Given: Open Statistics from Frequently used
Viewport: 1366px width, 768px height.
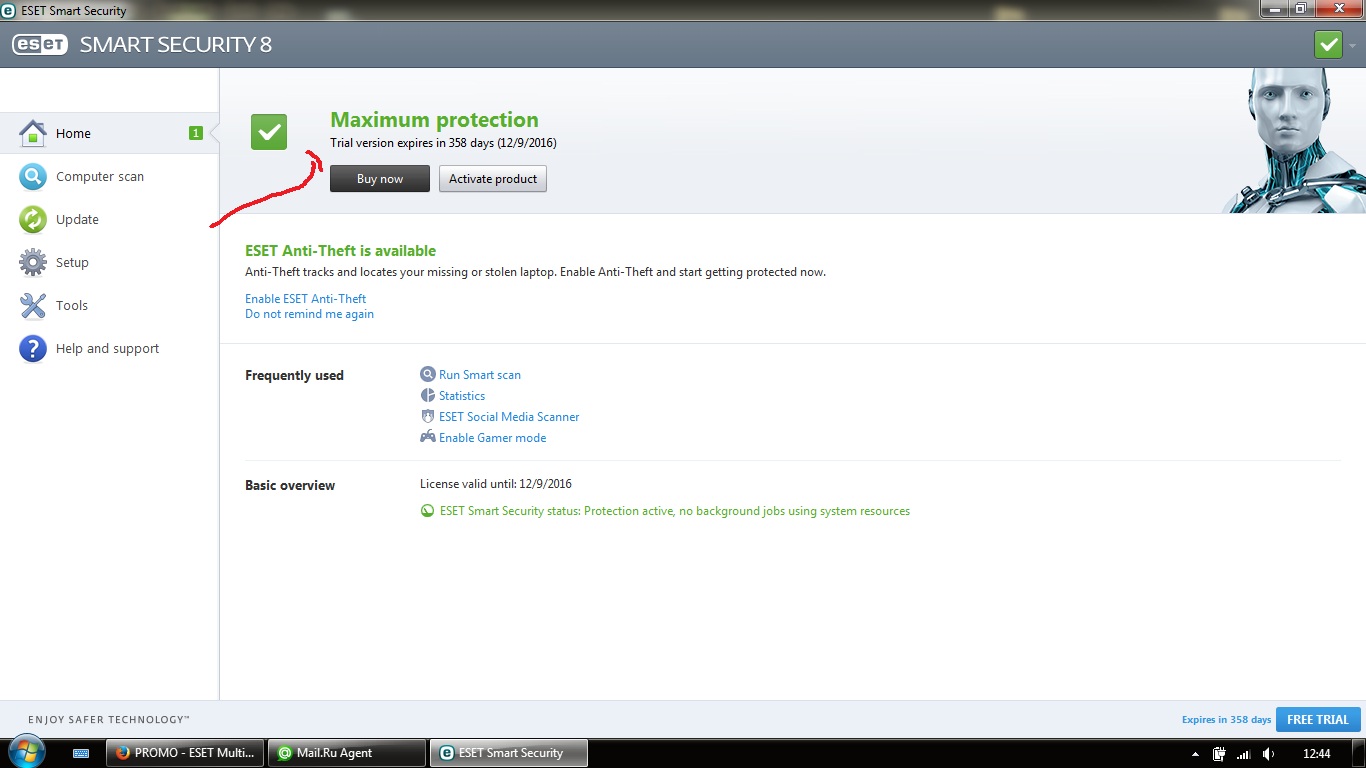Looking at the screenshot, I should pos(462,396).
